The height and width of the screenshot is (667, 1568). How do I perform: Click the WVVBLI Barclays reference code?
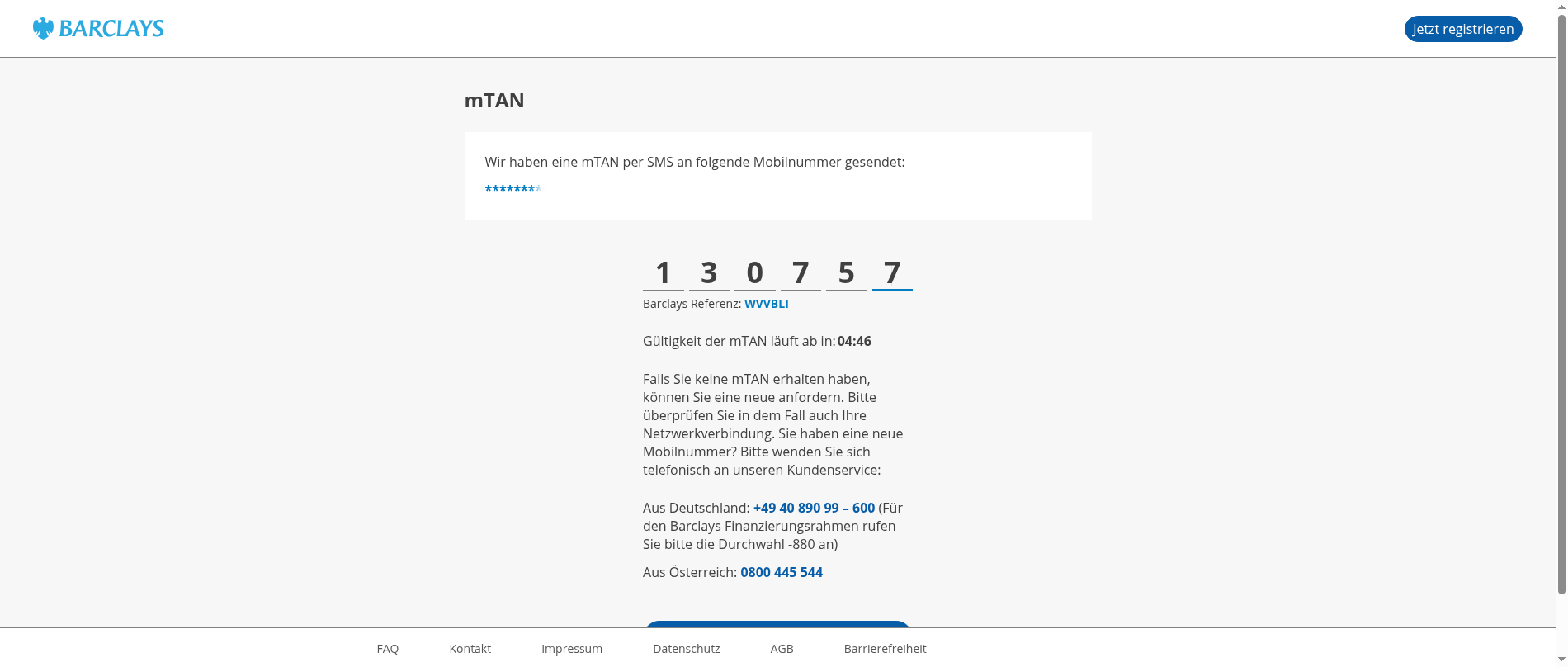click(x=766, y=304)
